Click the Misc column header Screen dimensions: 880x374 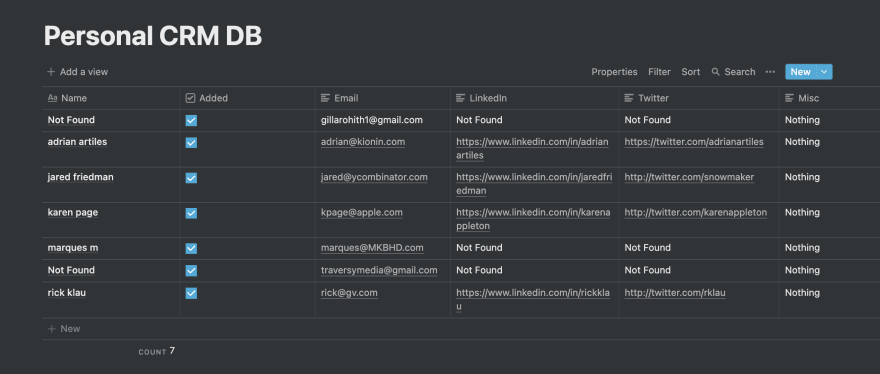[829, 98]
